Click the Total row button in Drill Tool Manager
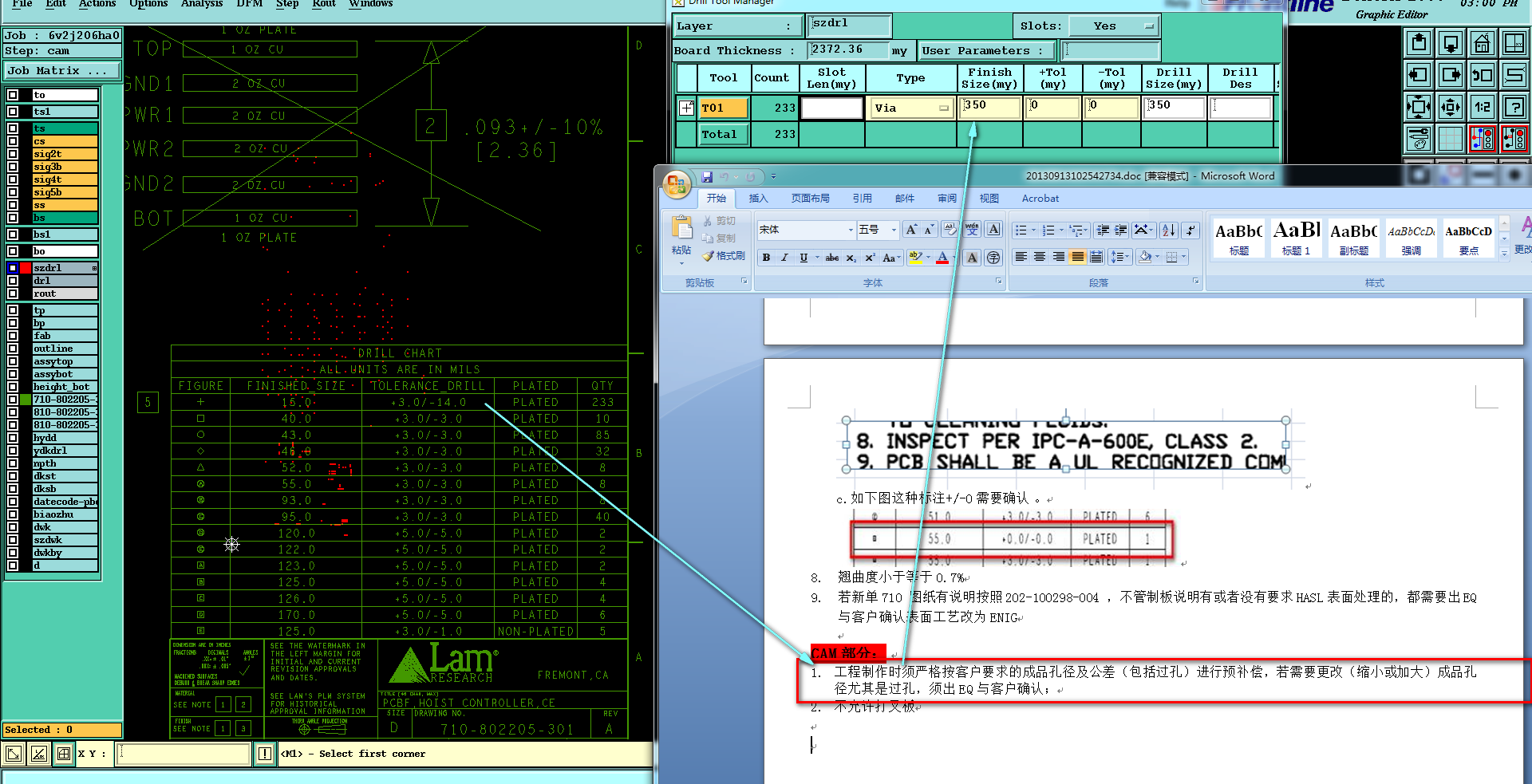The width and height of the screenshot is (1532, 784). [724, 134]
